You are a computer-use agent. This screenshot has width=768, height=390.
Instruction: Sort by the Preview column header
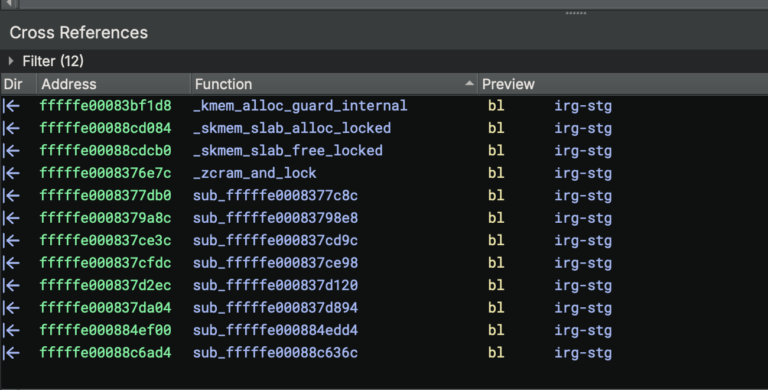pyautogui.click(x=623, y=84)
